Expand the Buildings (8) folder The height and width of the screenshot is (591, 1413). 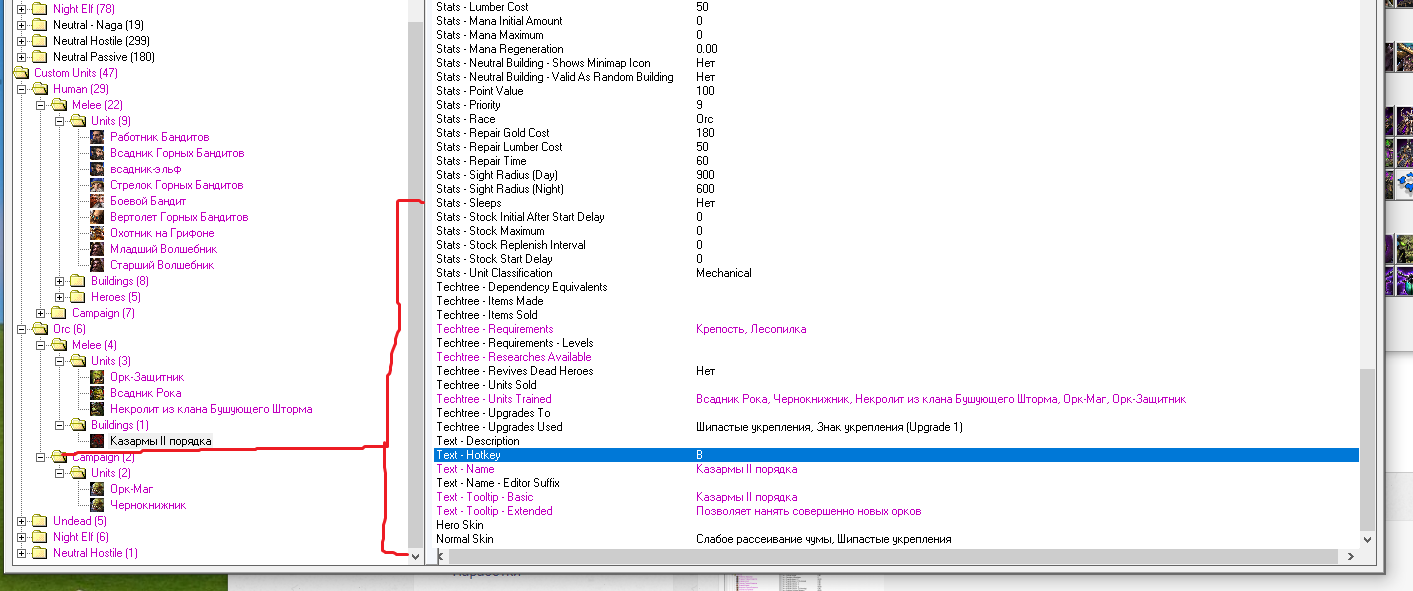[x=60, y=281]
